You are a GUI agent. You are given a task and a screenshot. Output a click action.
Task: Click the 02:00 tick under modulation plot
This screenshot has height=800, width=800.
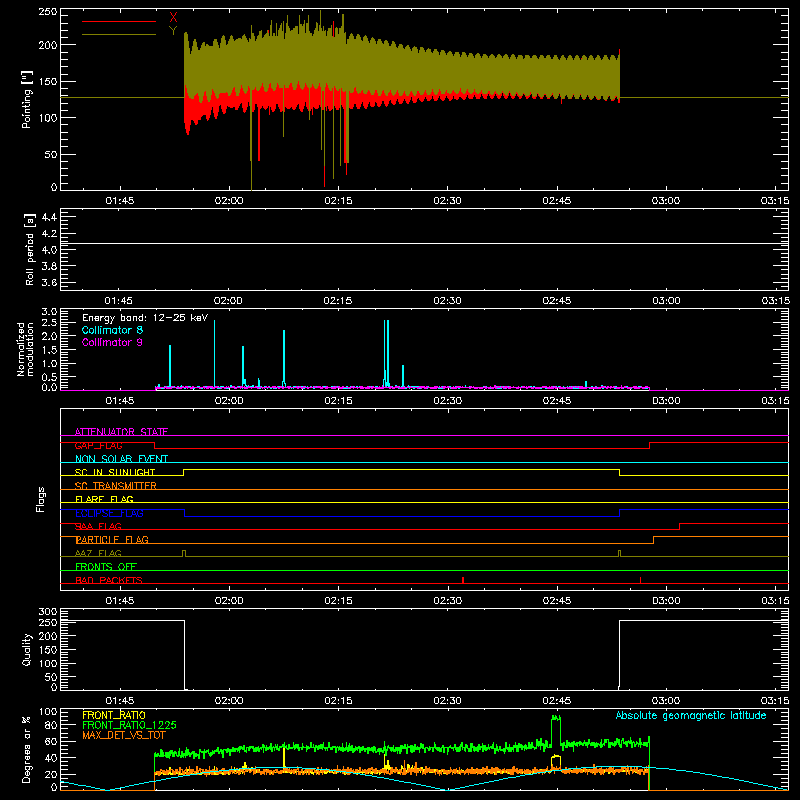pos(229,401)
